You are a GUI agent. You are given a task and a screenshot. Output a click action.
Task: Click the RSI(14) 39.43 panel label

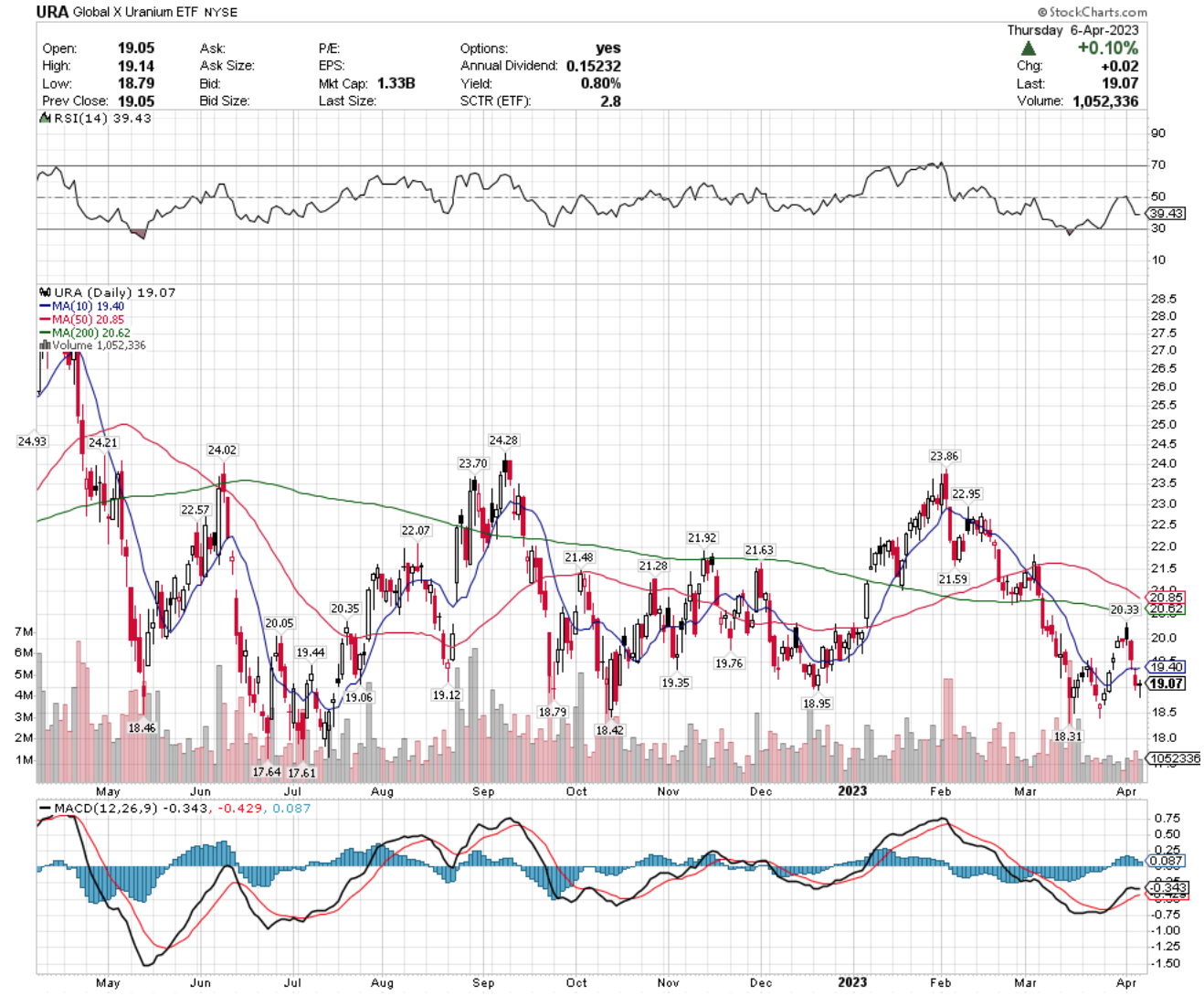102,118
